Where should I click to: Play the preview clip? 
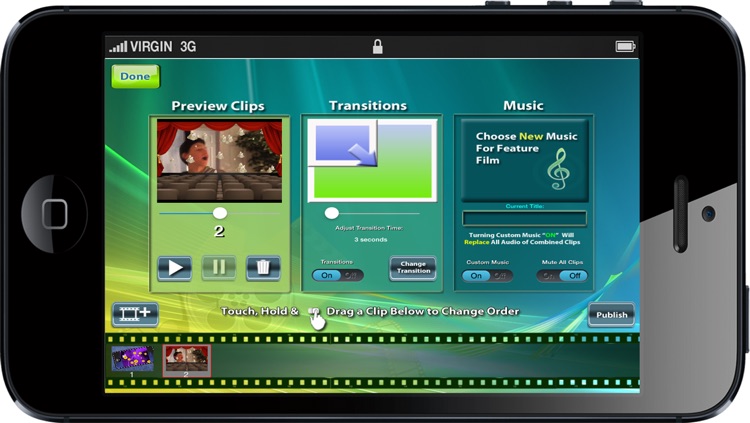[175, 267]
